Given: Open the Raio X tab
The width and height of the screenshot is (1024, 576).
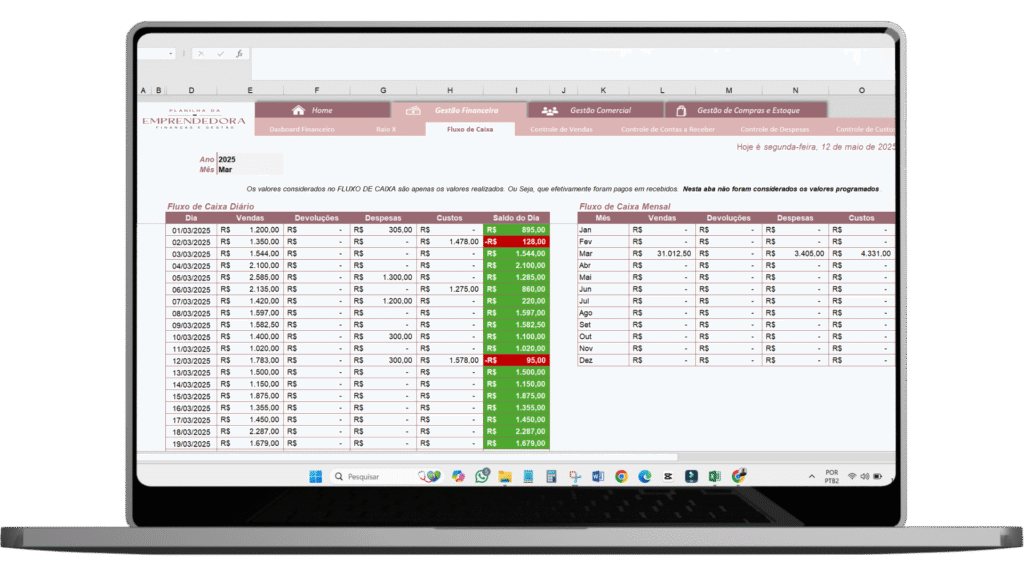Looking at the screenshot, I should pyautogui.click(x=386, y=129).
